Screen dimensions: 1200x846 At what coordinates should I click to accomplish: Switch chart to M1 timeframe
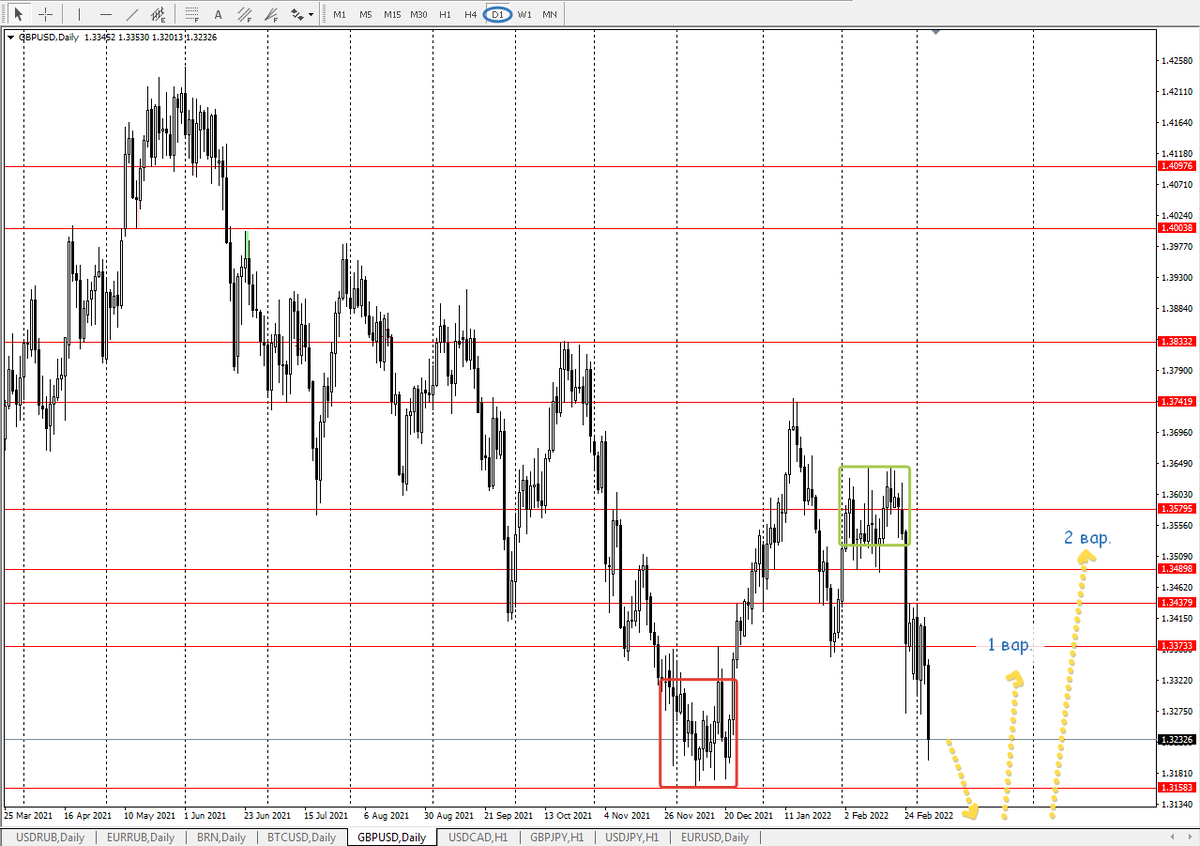[x=340, y=14]
